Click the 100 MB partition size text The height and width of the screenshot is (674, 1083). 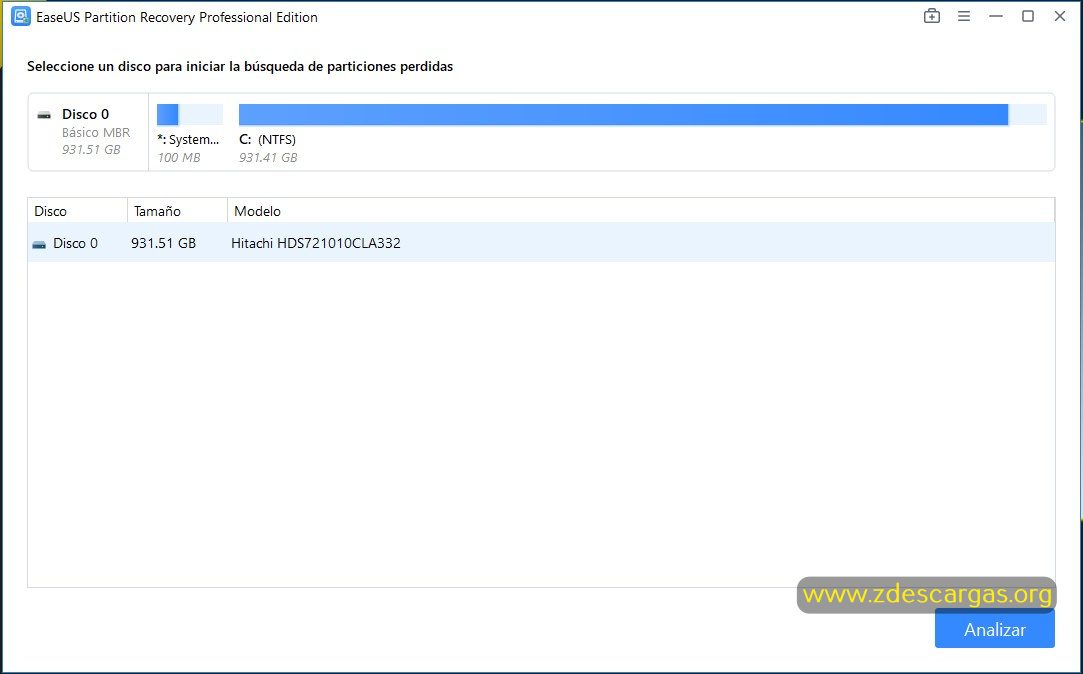(x=179, y=157)
